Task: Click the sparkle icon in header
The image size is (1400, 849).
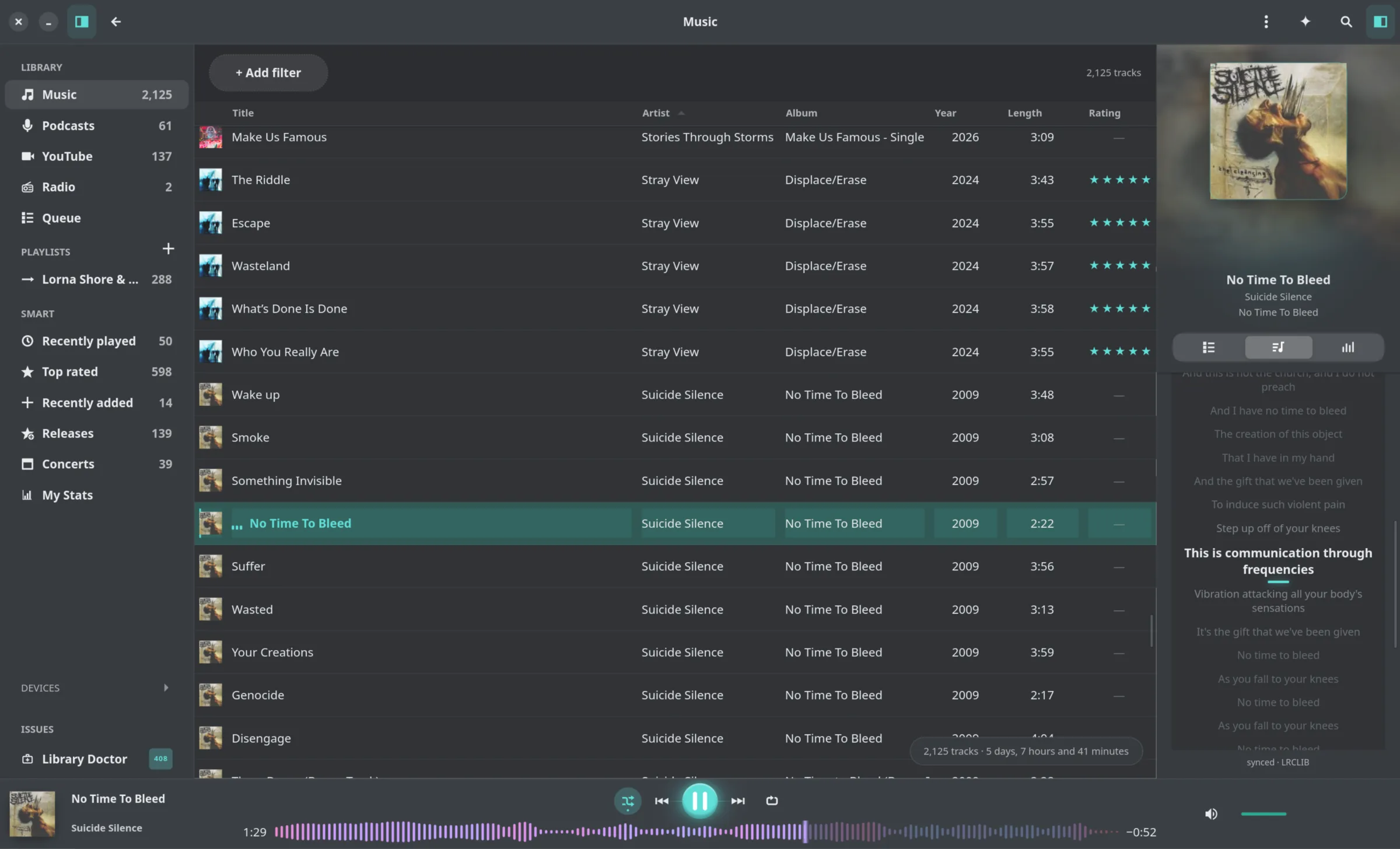Action: tap(1305, 22)
